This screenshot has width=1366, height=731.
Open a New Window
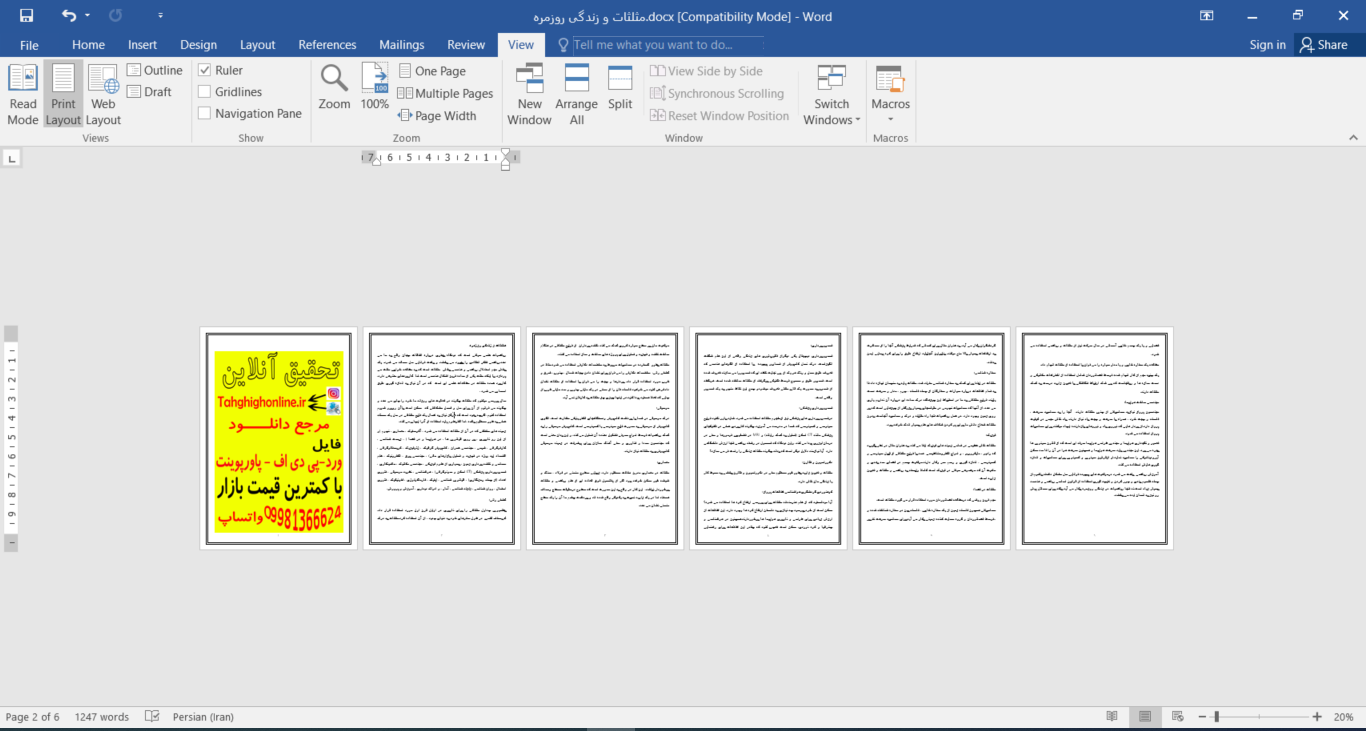pos(529,95)
